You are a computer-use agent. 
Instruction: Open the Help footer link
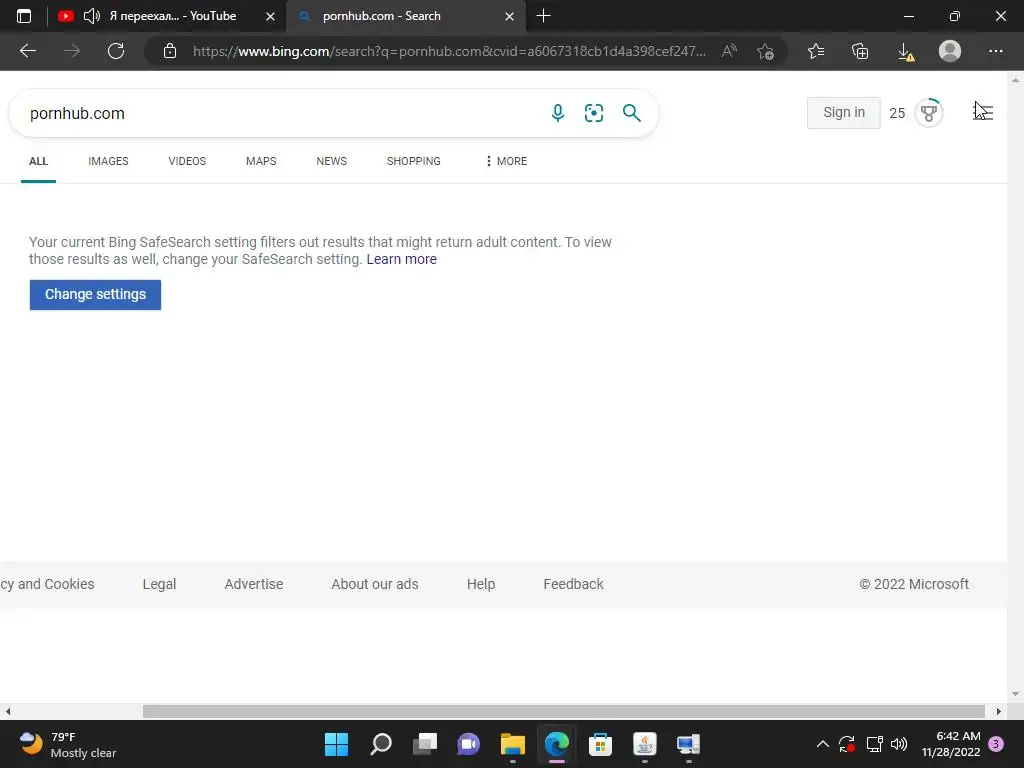(x=481, y=584)
